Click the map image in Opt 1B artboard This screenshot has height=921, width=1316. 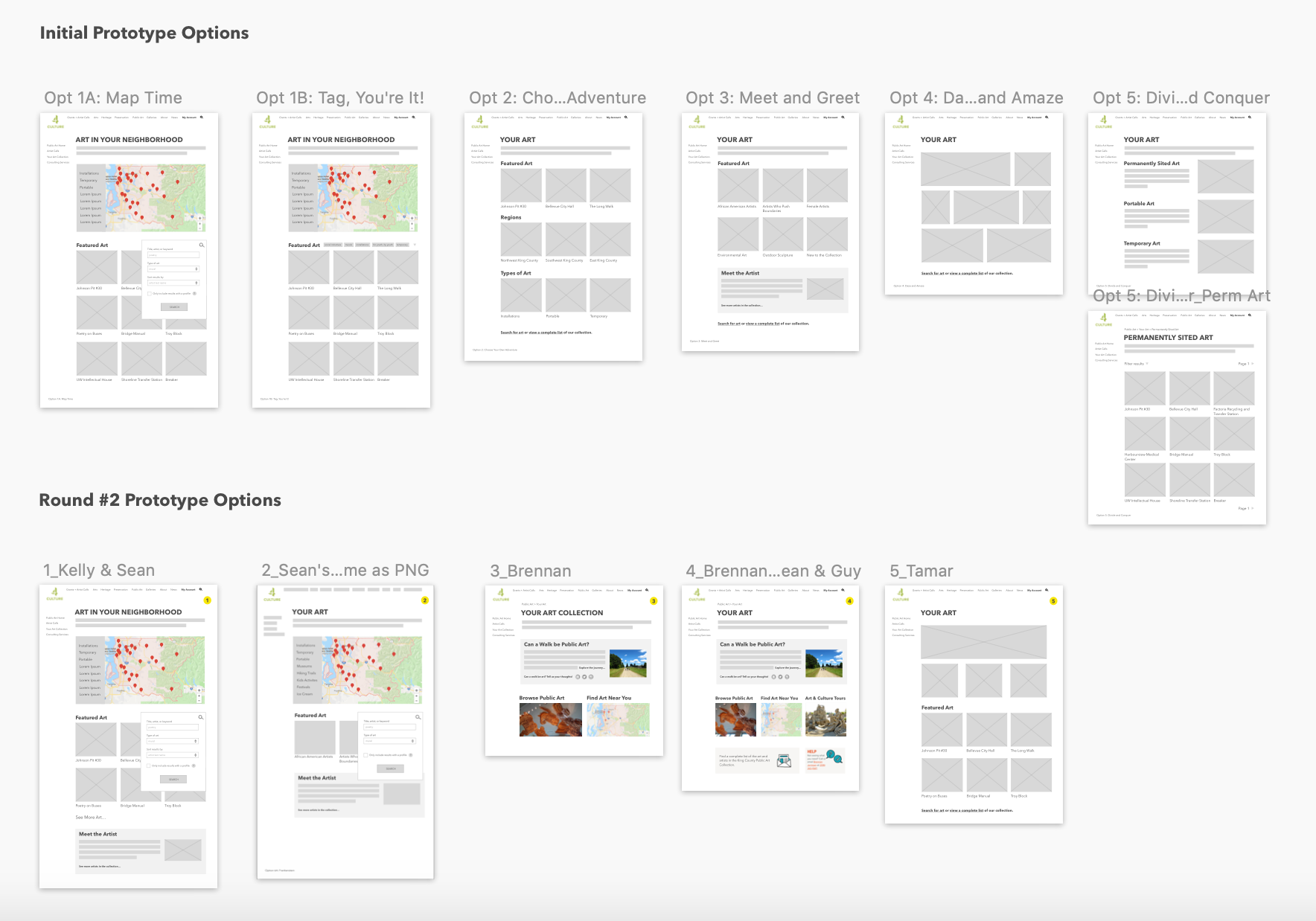pyautogui.click(x=367, y=197)
